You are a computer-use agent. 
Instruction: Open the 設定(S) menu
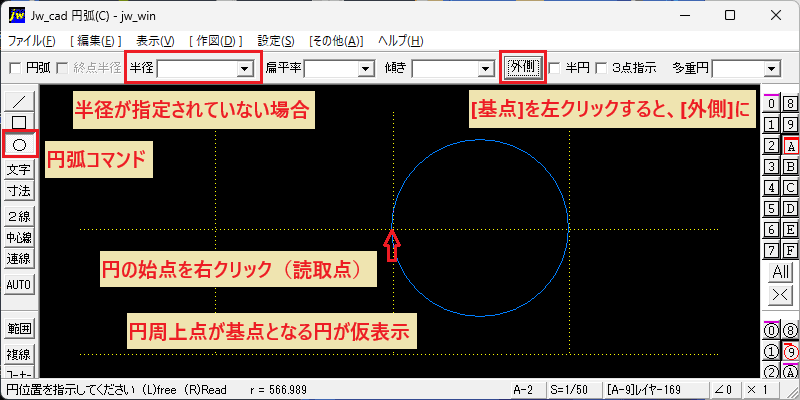point(276,41)
